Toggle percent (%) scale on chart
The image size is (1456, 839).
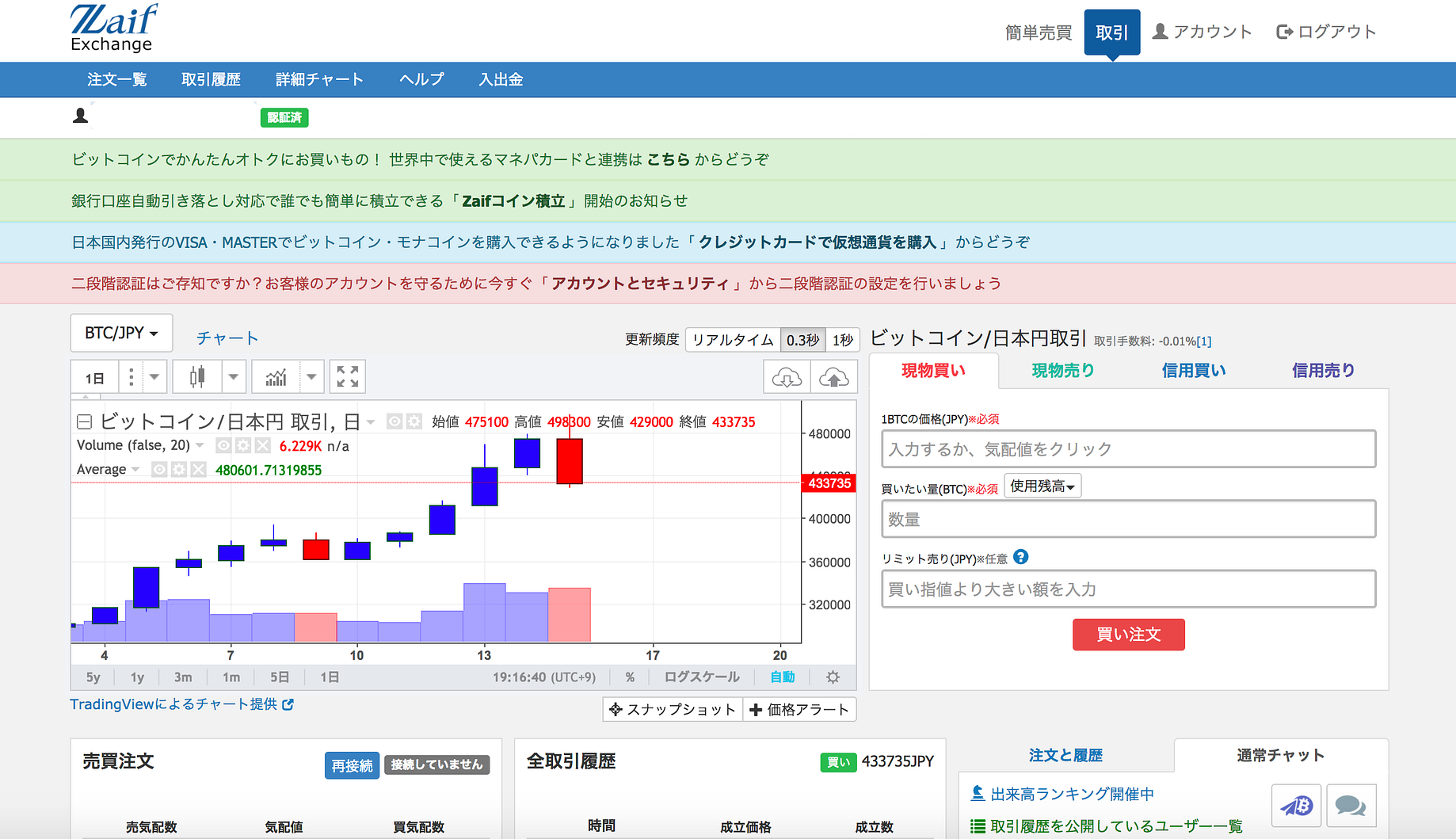click(630, 677)
